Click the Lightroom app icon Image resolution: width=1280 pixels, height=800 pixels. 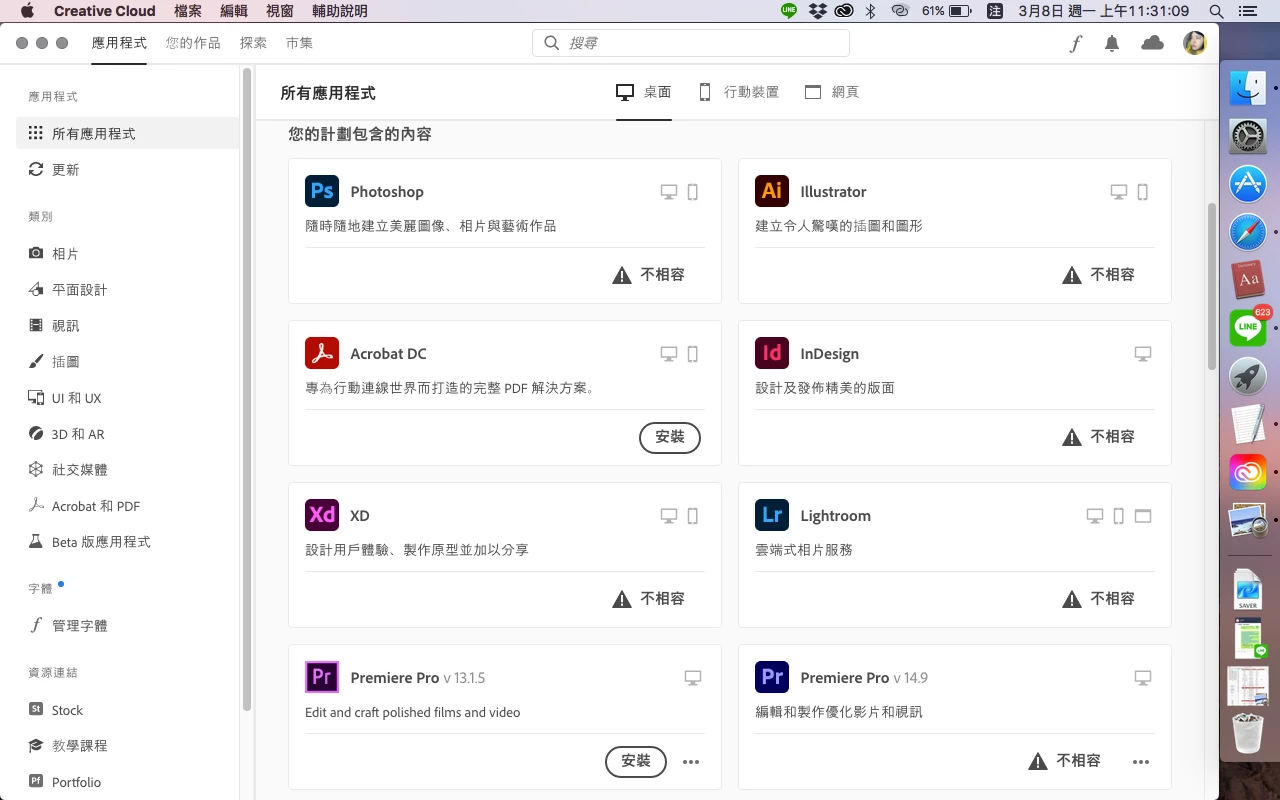coord(772,515)
